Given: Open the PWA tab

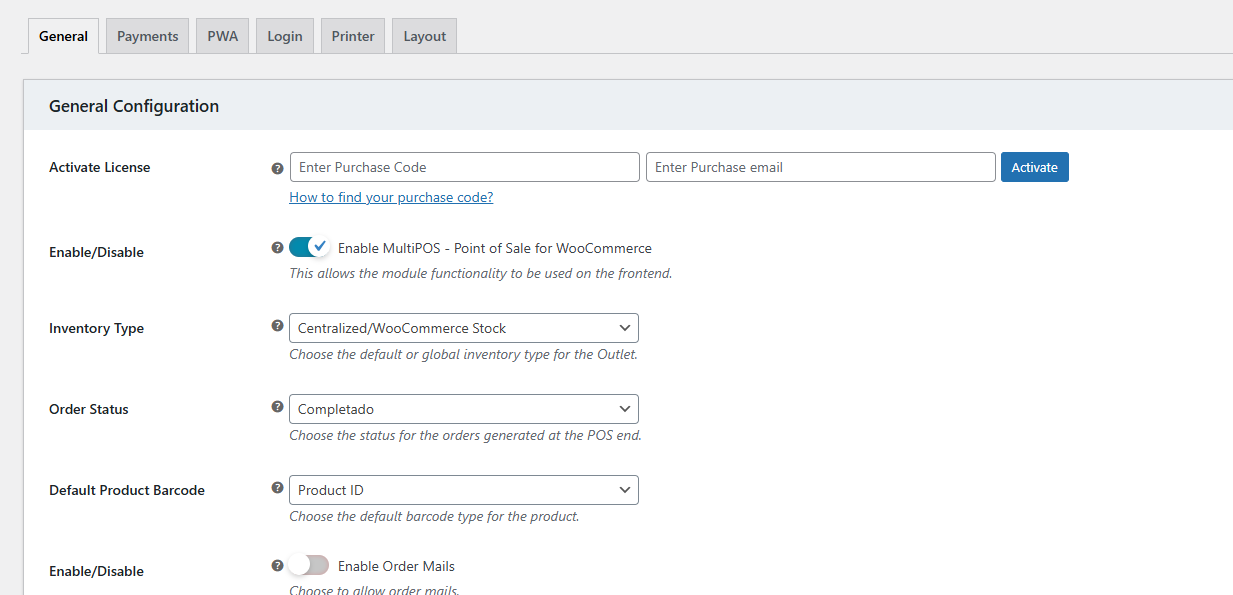Looking at the screenshot, I should 222,36.
